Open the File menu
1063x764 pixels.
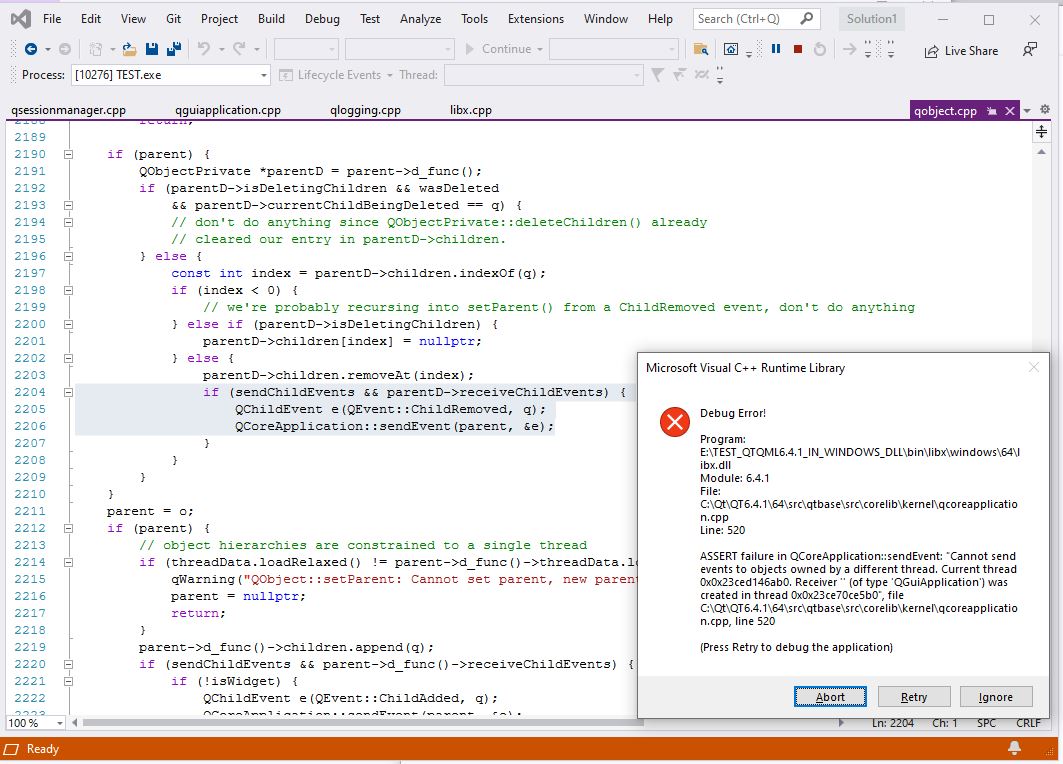pos(52,19)
